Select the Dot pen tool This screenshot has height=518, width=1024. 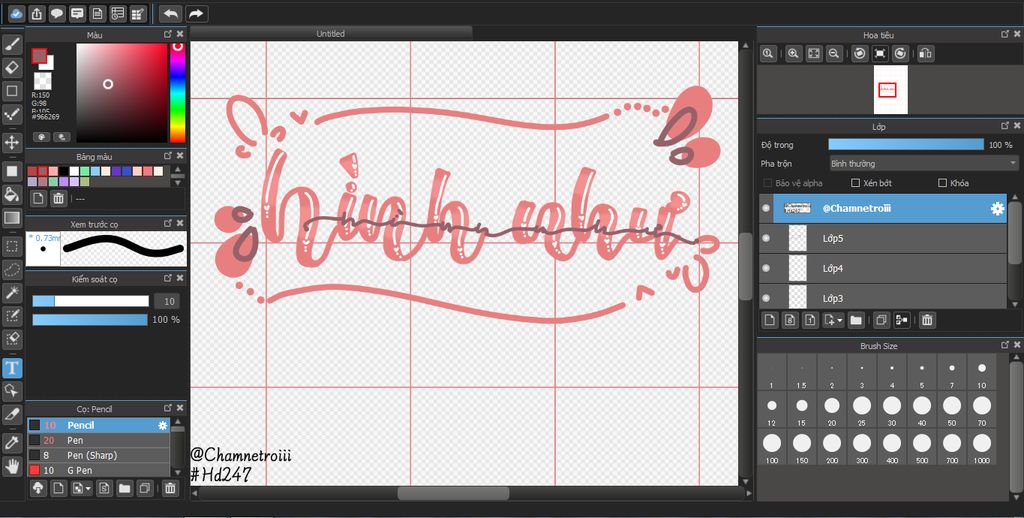(x=12, y=115)
